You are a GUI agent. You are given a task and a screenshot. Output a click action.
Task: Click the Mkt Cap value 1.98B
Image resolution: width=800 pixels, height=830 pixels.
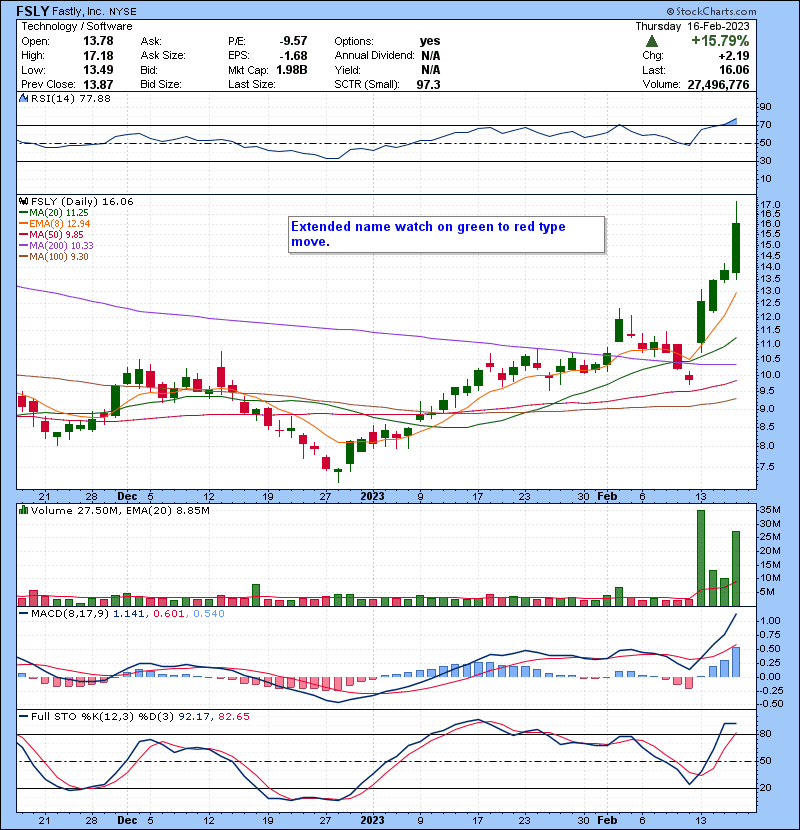click(x=292, y=70)
